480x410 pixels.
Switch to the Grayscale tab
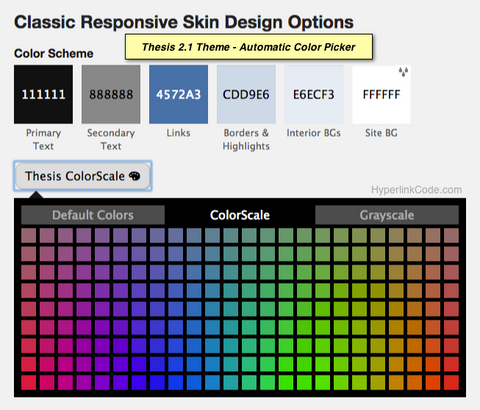387,215
